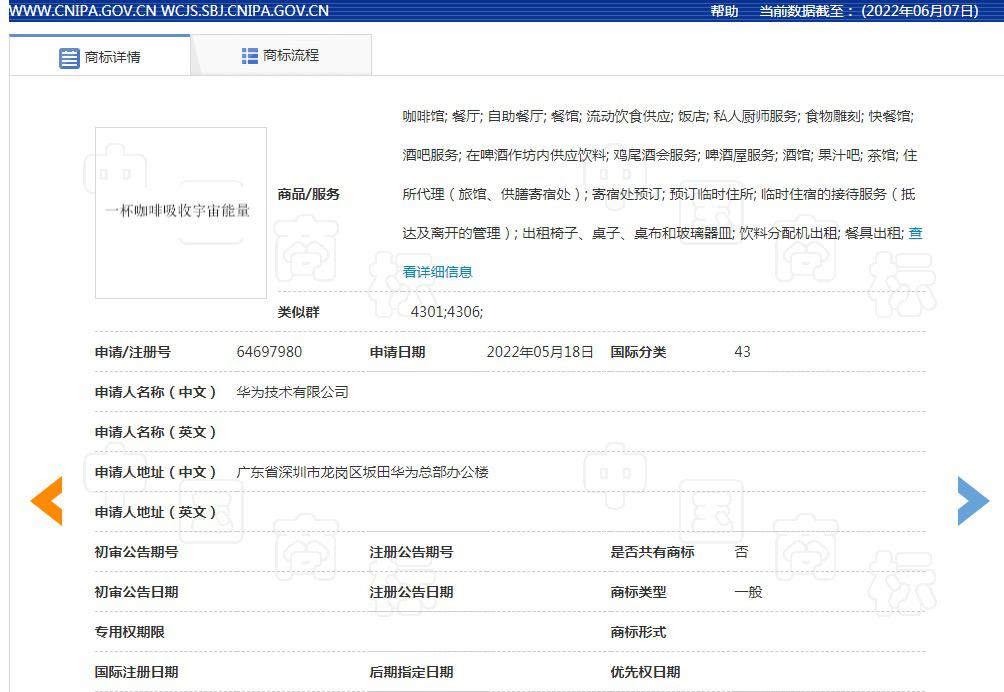Click the 商标详情 document icon
The height and width of the screenshot is (692, 1004).
point(69,58)
